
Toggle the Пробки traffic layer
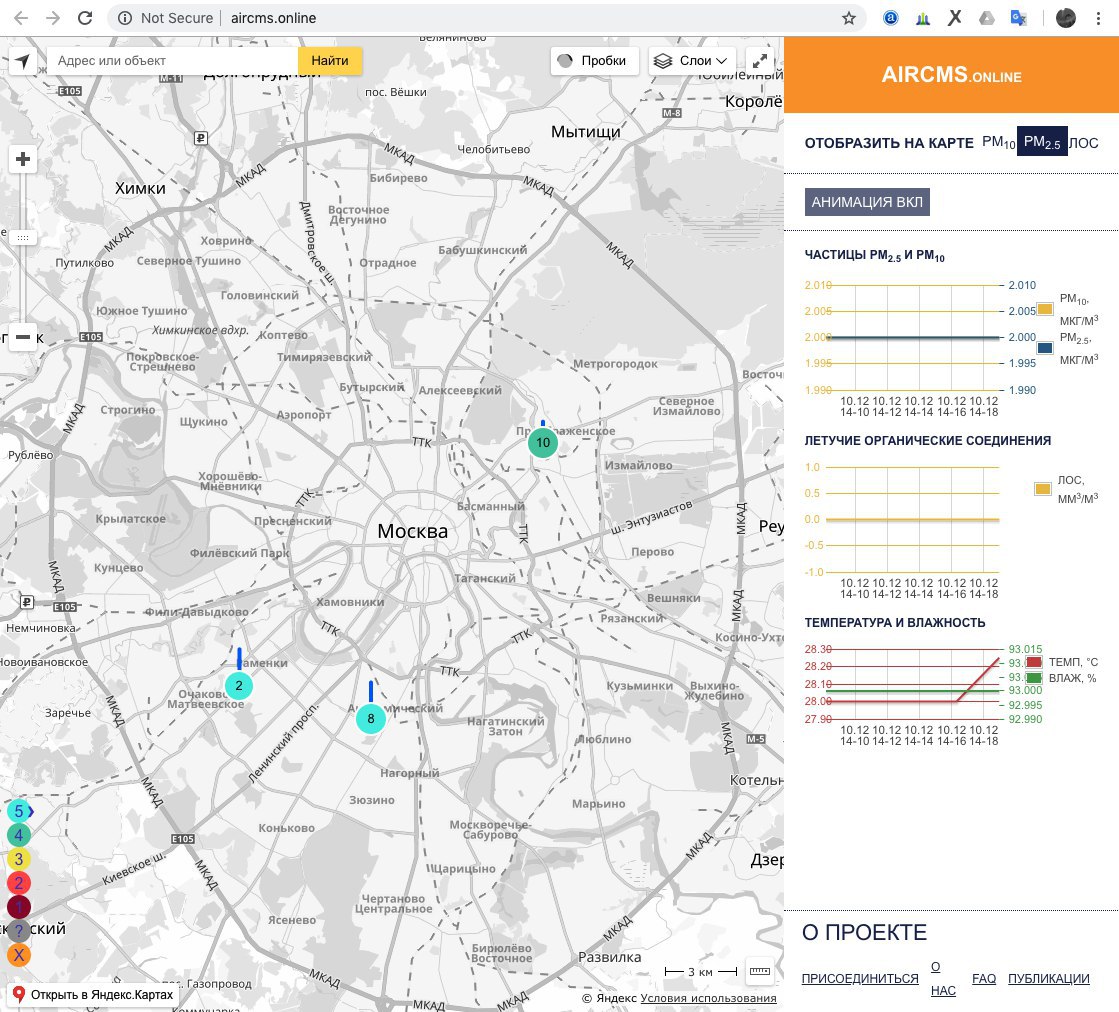594,61
